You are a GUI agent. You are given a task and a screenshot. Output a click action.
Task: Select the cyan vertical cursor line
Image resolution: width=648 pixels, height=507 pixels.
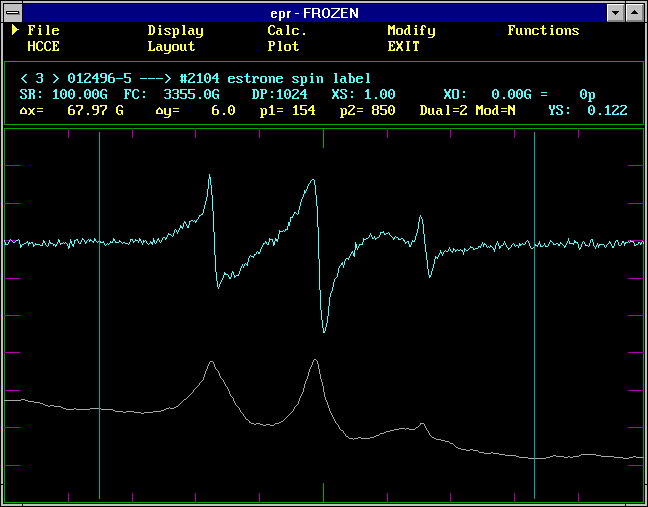coord(535,320)
